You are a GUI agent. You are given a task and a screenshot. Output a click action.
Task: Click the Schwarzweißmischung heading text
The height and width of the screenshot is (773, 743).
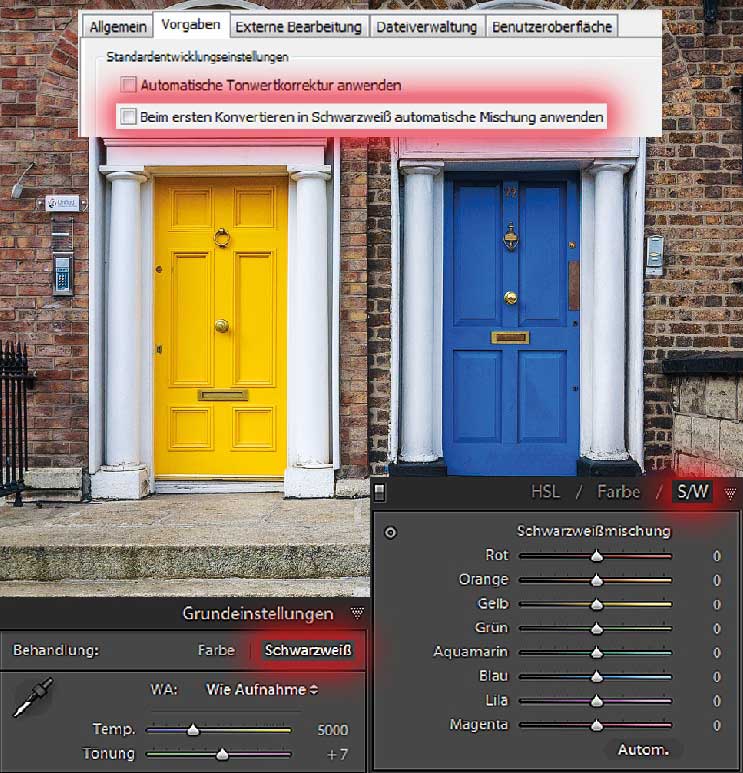pos(594,531)
